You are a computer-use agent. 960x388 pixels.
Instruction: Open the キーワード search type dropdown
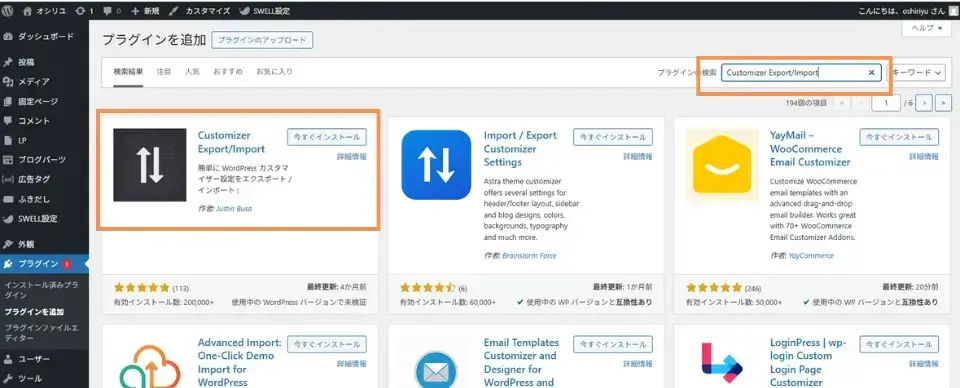coord(918,73)
